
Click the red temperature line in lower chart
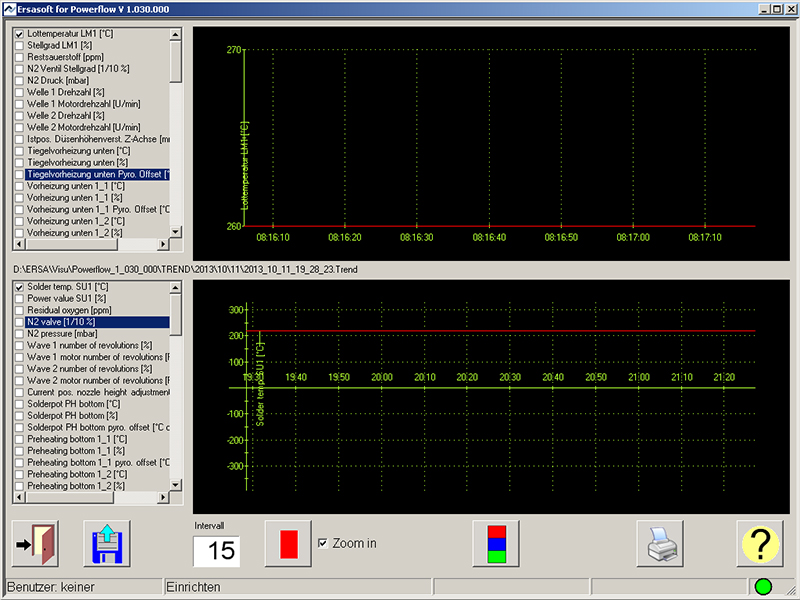[x=500, y=331]
